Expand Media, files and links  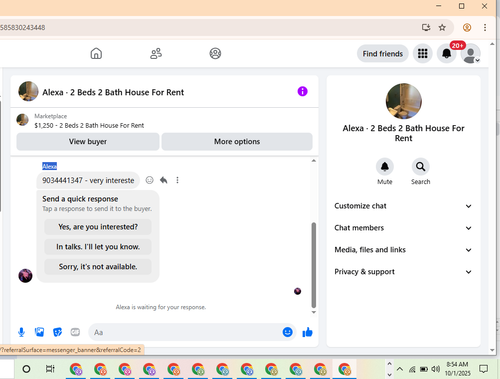(403, 250)
